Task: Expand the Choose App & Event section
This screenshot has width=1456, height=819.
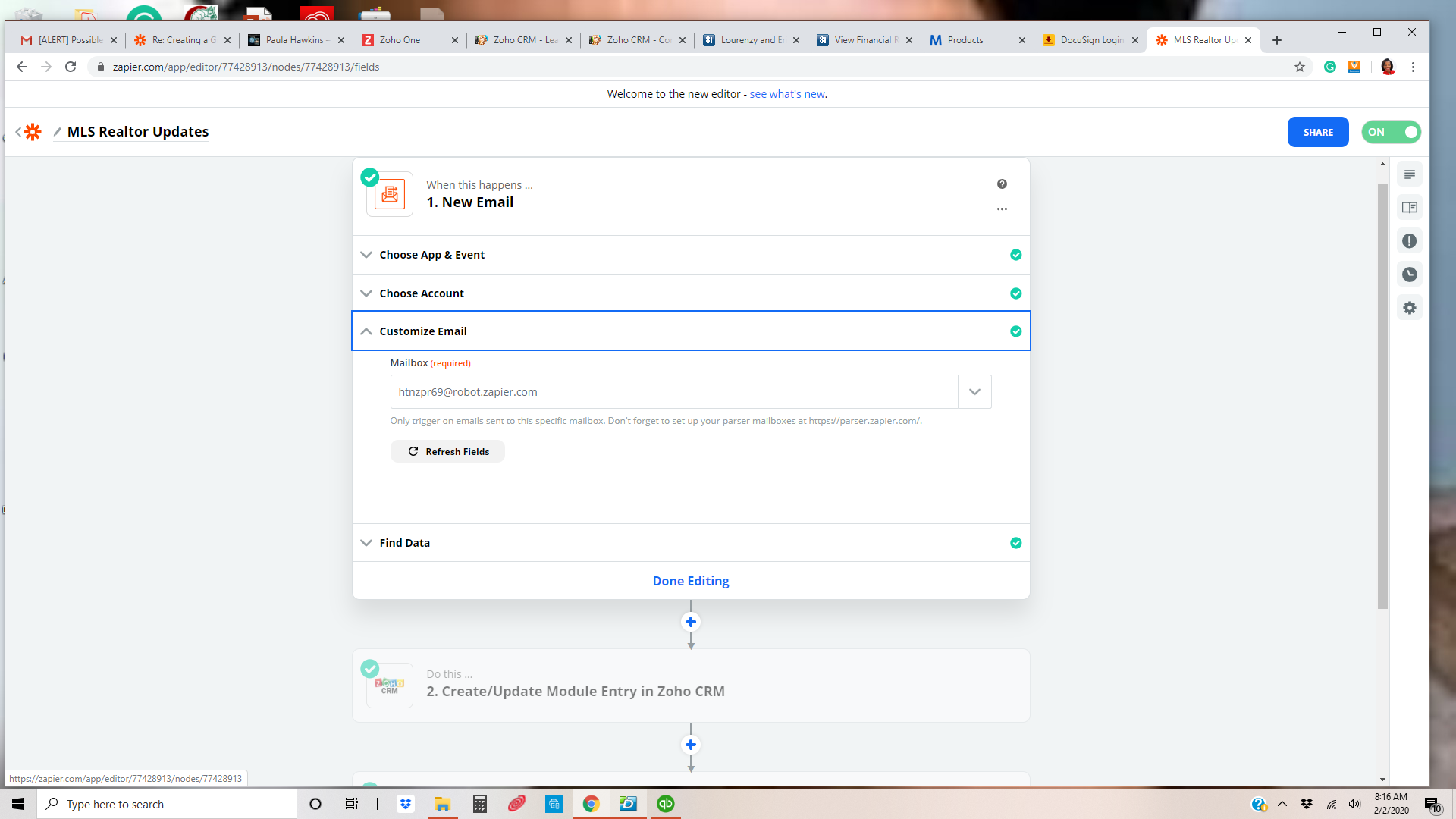Action: [x=691, y=255]
